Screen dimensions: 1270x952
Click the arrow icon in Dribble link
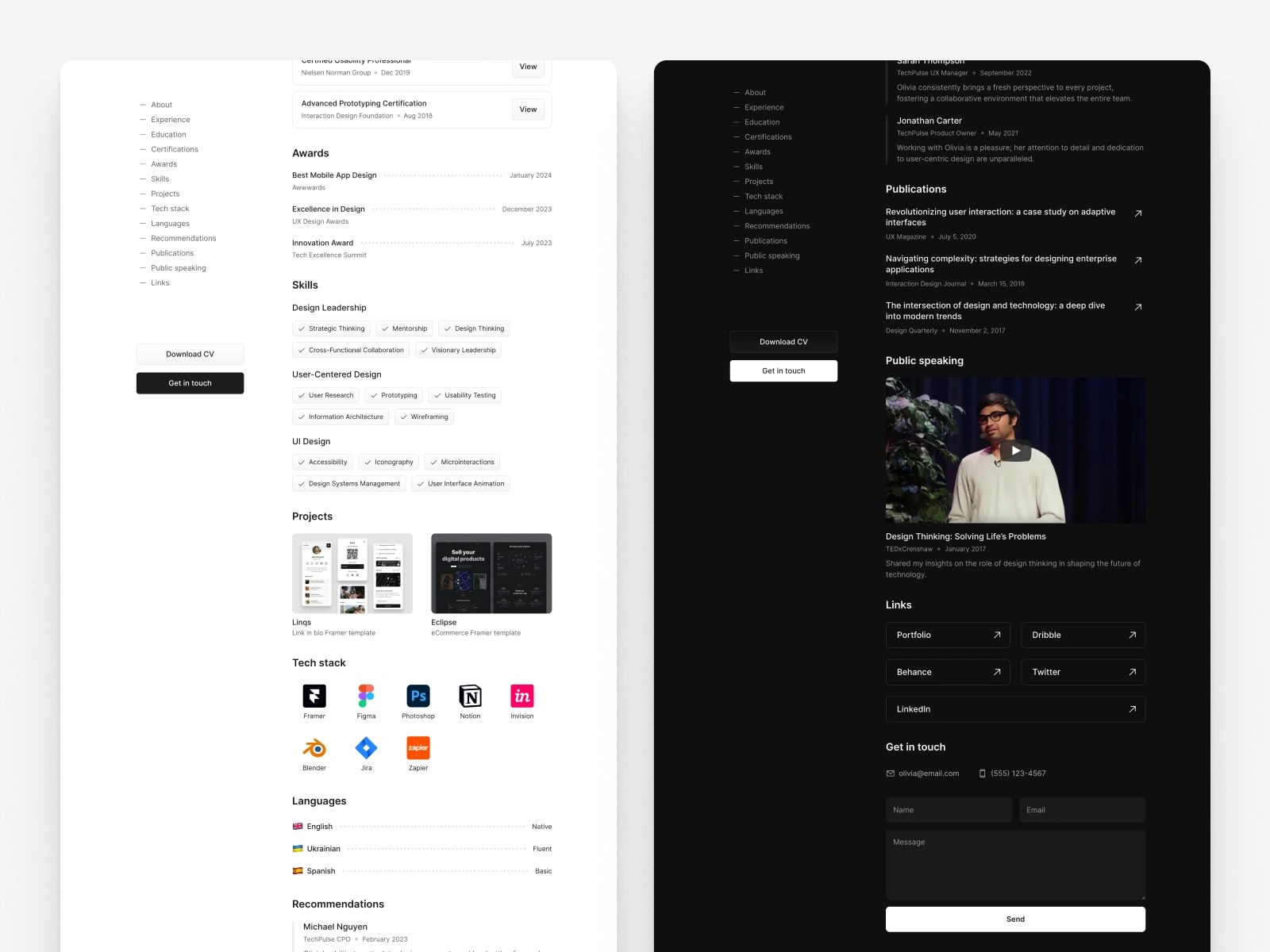(1133, 635)
